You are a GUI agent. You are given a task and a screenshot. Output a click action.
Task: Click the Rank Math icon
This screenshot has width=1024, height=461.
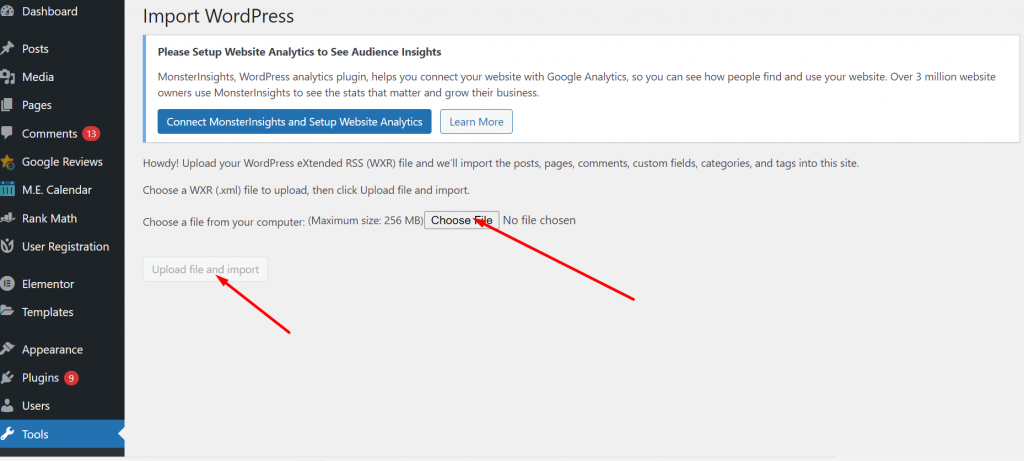[x=7, y=218]
